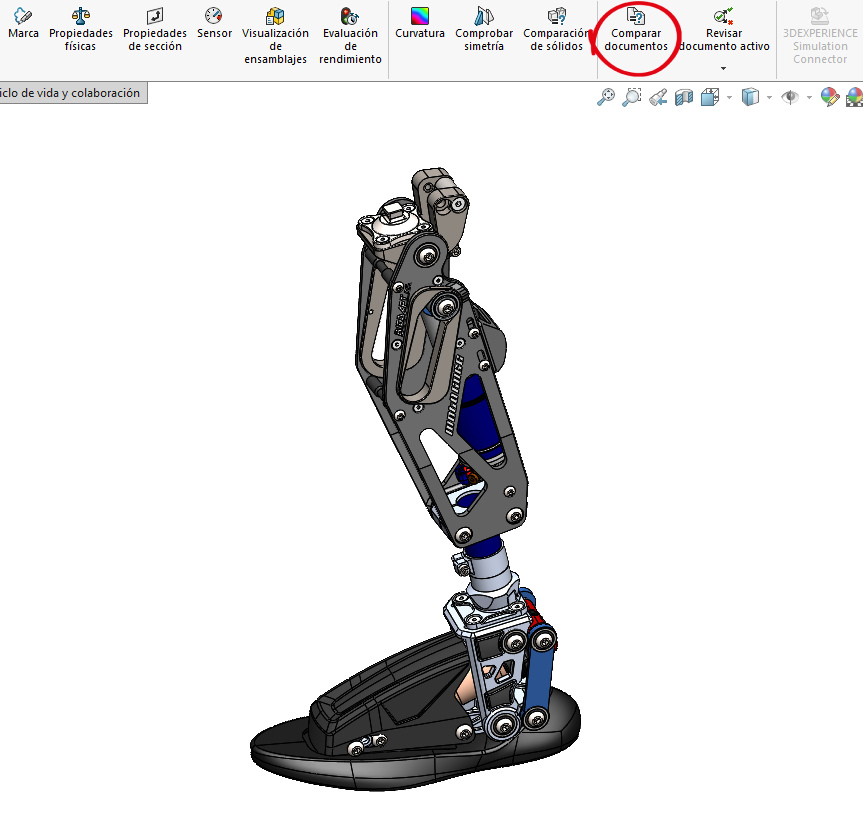
Task: Toggle the hide/show items eye icon
Action: tap(790, 97)
